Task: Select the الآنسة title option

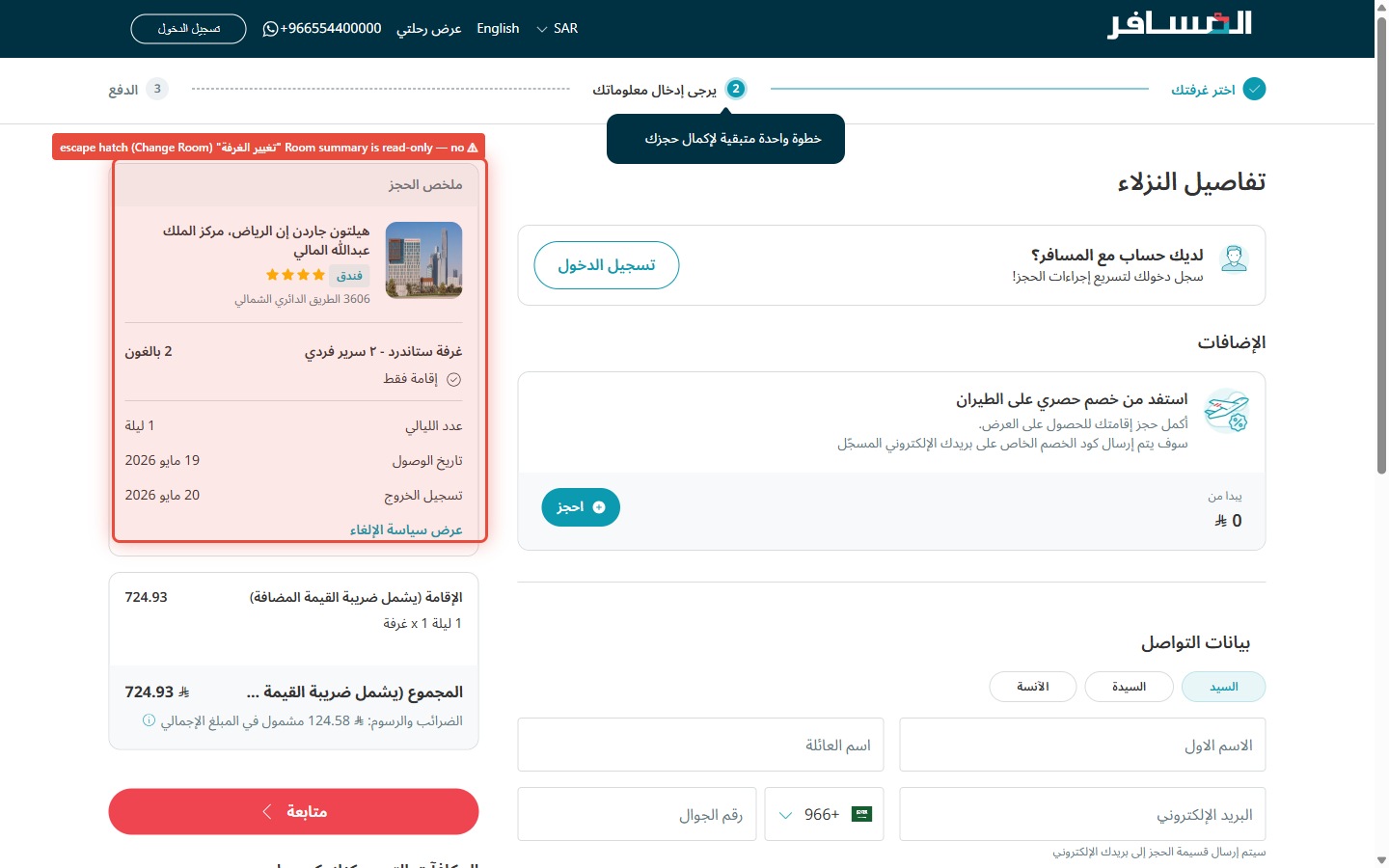Action: click(1033, 687)
